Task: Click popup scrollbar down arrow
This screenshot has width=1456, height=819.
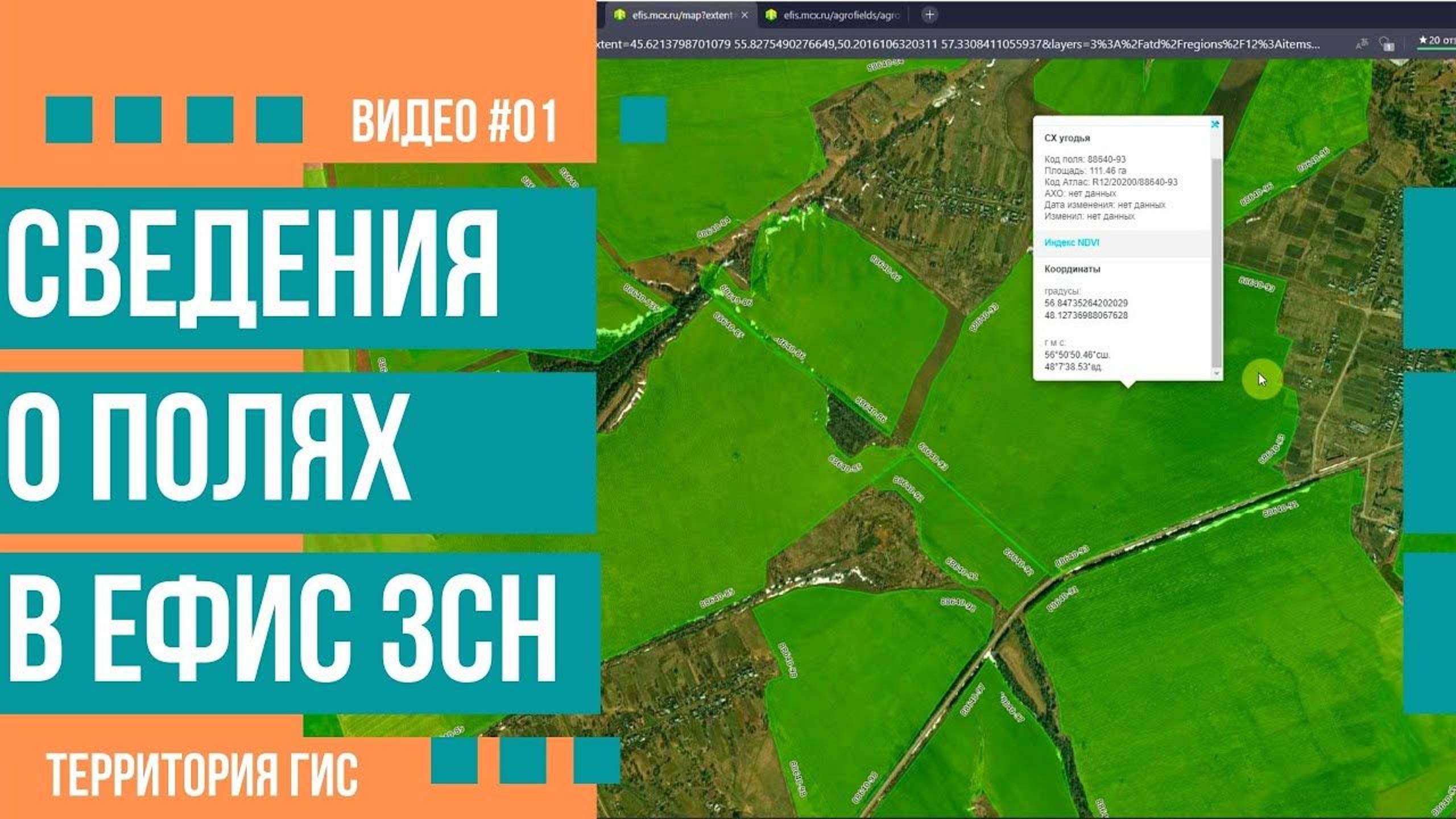Action: click(x=1217, y=373)
